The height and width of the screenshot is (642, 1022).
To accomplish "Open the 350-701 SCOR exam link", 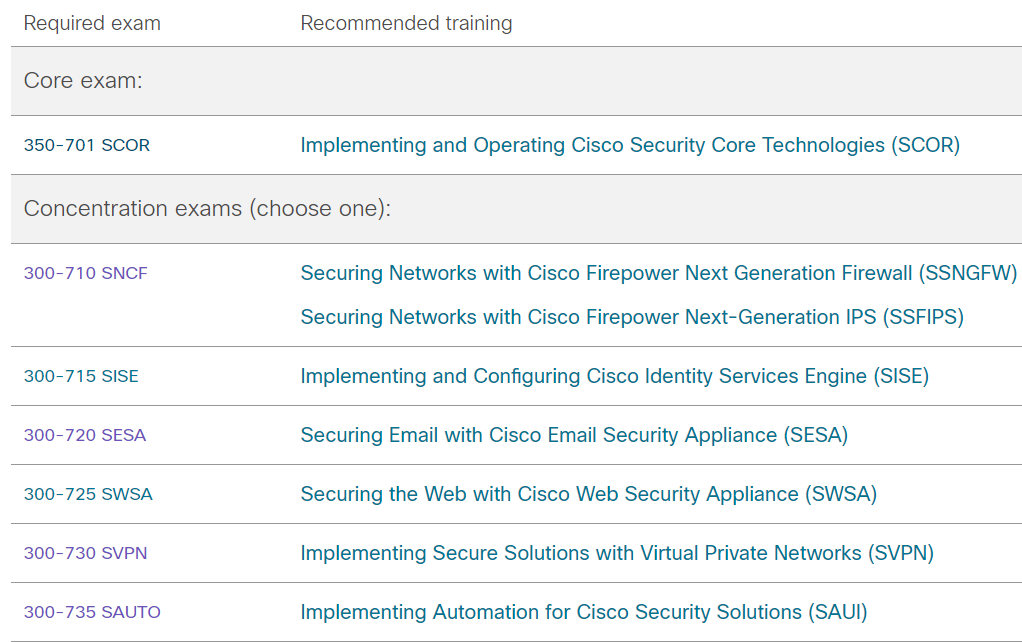I will click(x=86, y=146).
